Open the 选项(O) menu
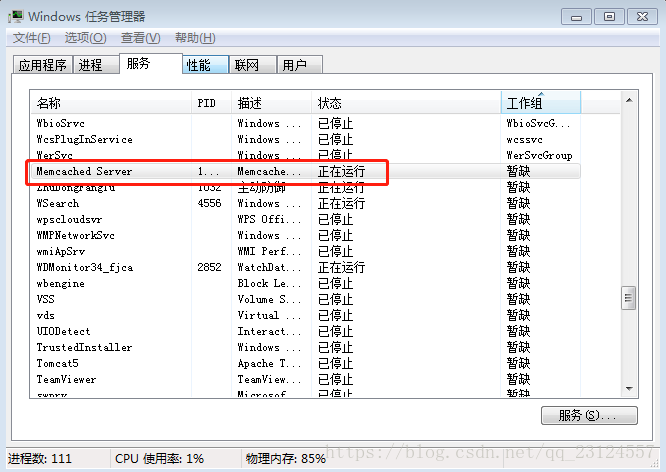Image resolution: width=666 pixels, height=472 pixels. coord(85,38)
